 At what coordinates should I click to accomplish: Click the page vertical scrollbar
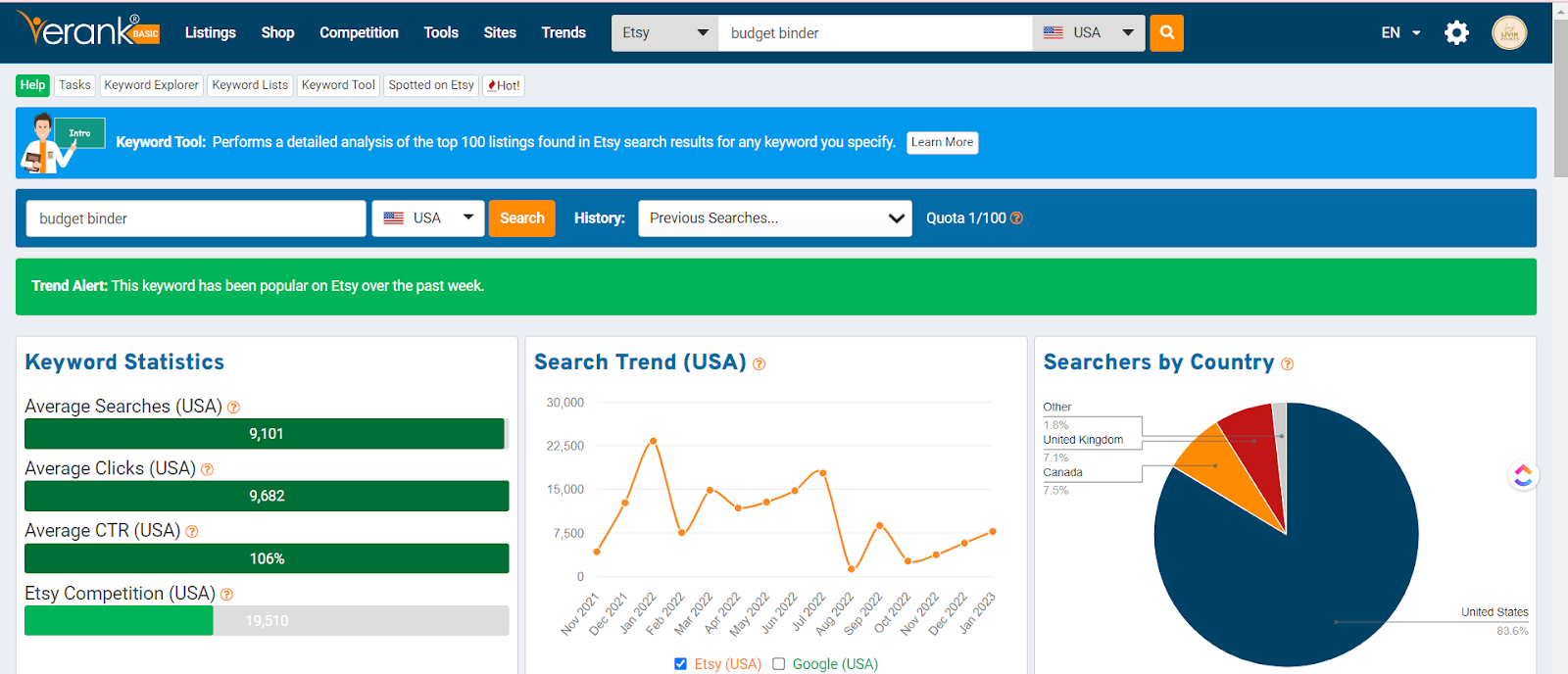point(1560,98)
